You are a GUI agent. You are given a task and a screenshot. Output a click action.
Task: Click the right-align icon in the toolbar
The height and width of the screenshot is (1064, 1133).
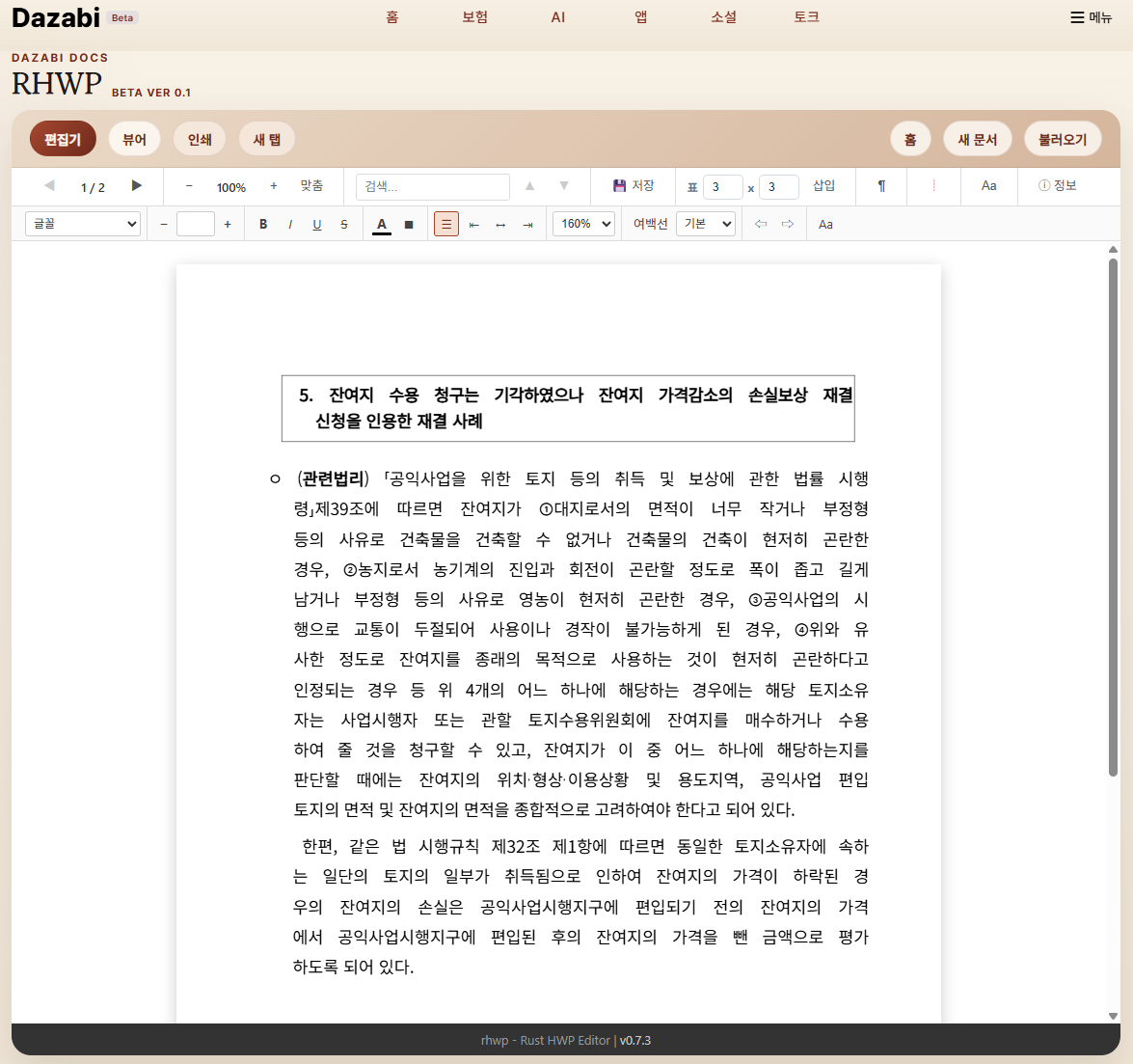[x=527, y=225]
